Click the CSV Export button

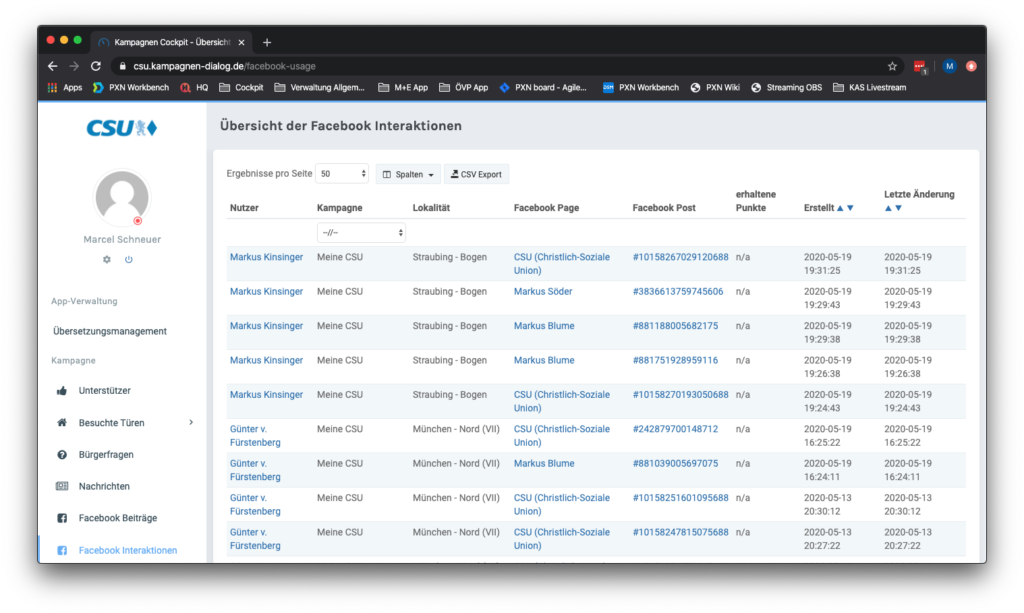click(477, 174)
